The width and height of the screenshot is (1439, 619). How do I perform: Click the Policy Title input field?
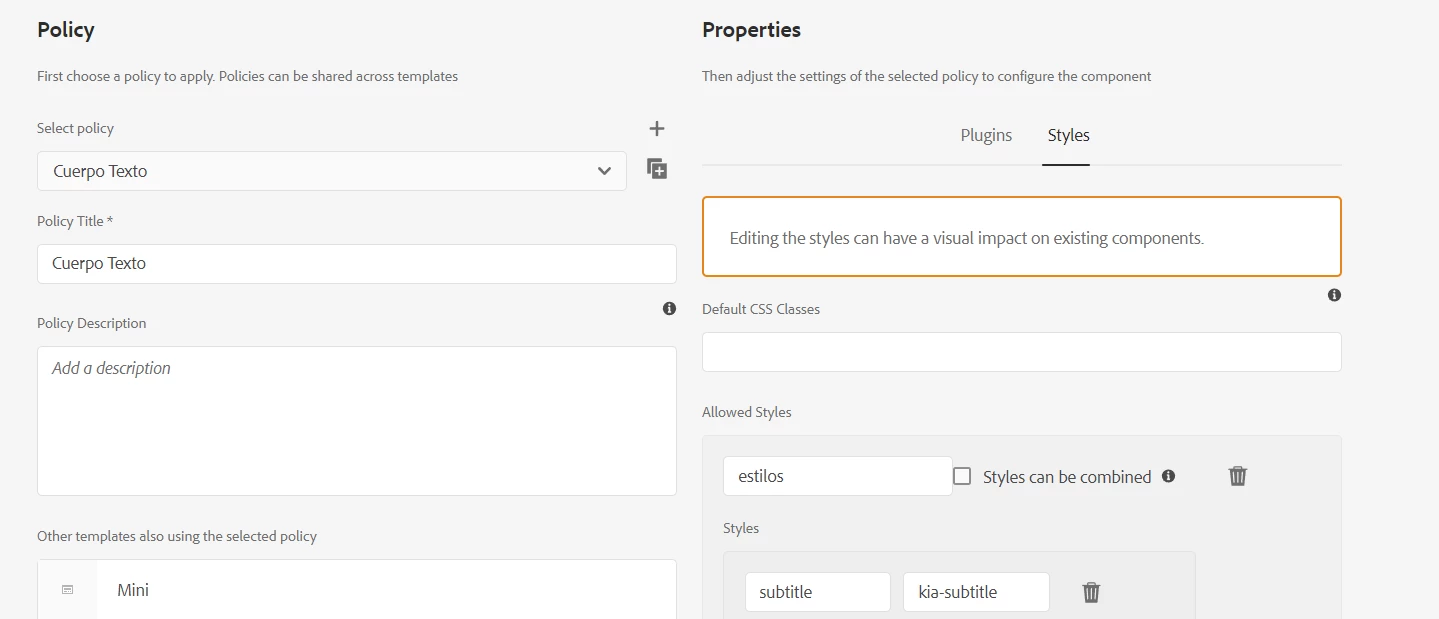click(x=356, y=264)
